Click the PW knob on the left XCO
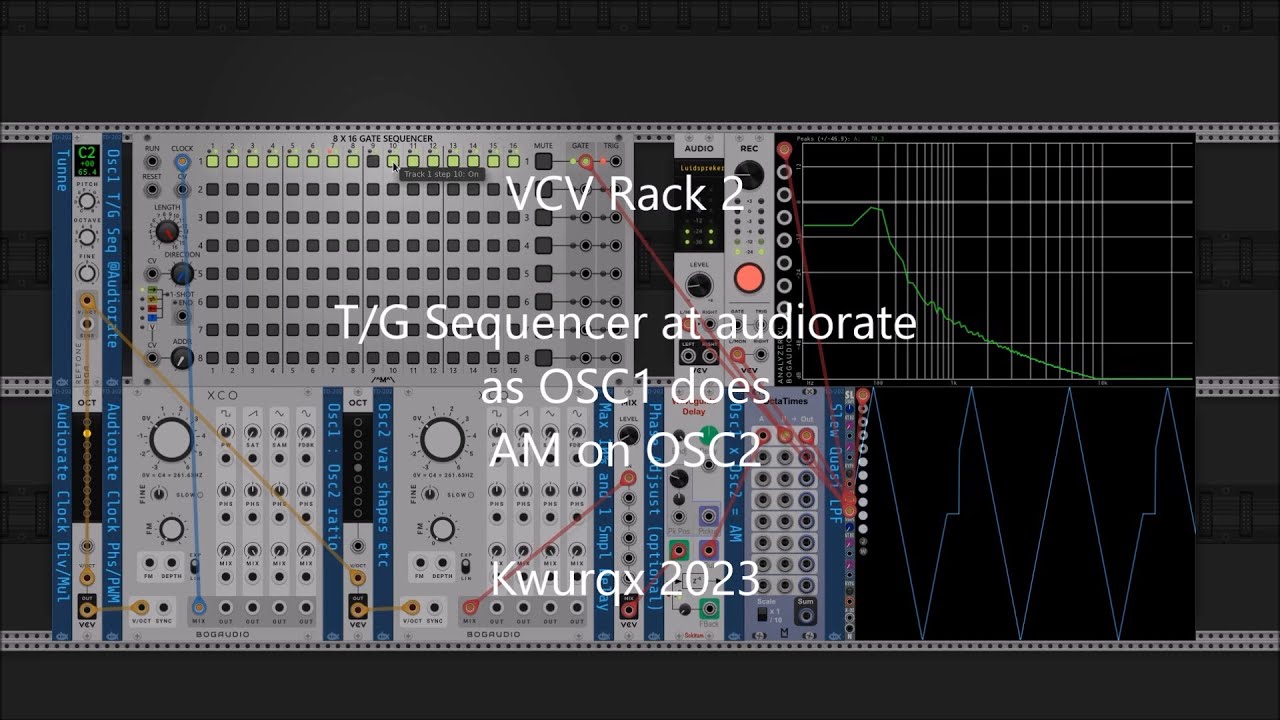This screenshot has height=720, width=1280. [x=226, y=434]
